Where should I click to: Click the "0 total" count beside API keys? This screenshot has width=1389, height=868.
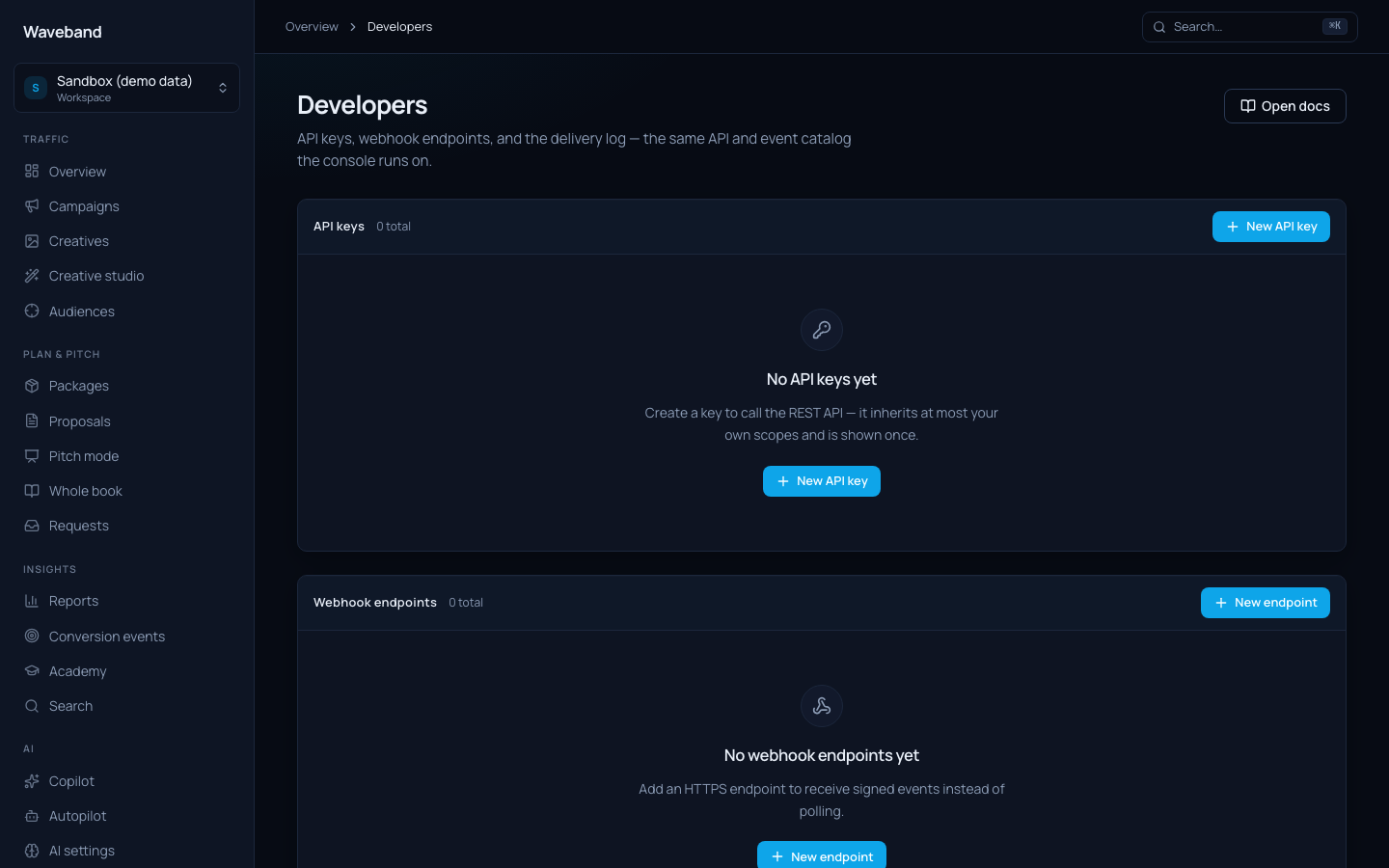point(394,227)
